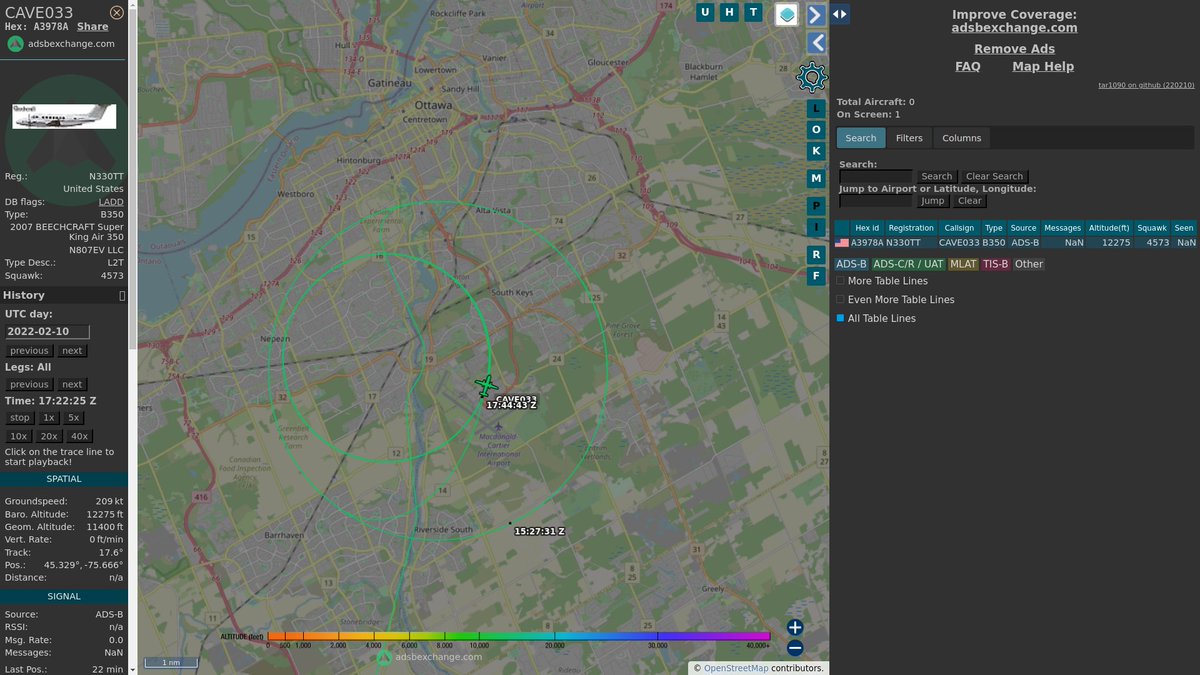Open the LADD DB flags link
This screenshot has height=675, width=1200.
[x=111, y=202]
